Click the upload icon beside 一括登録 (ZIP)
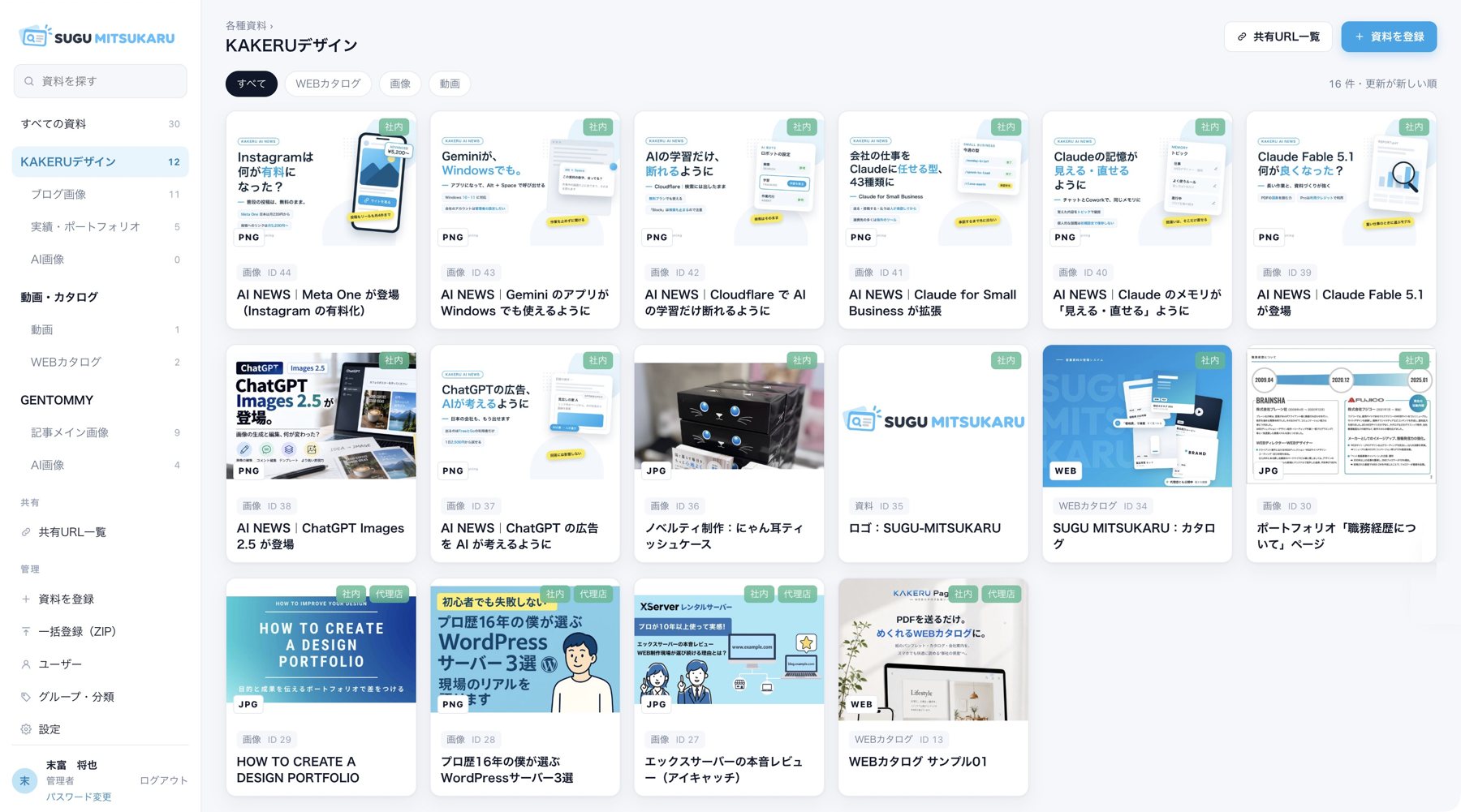1461x812 pixels. pos(26,631)
